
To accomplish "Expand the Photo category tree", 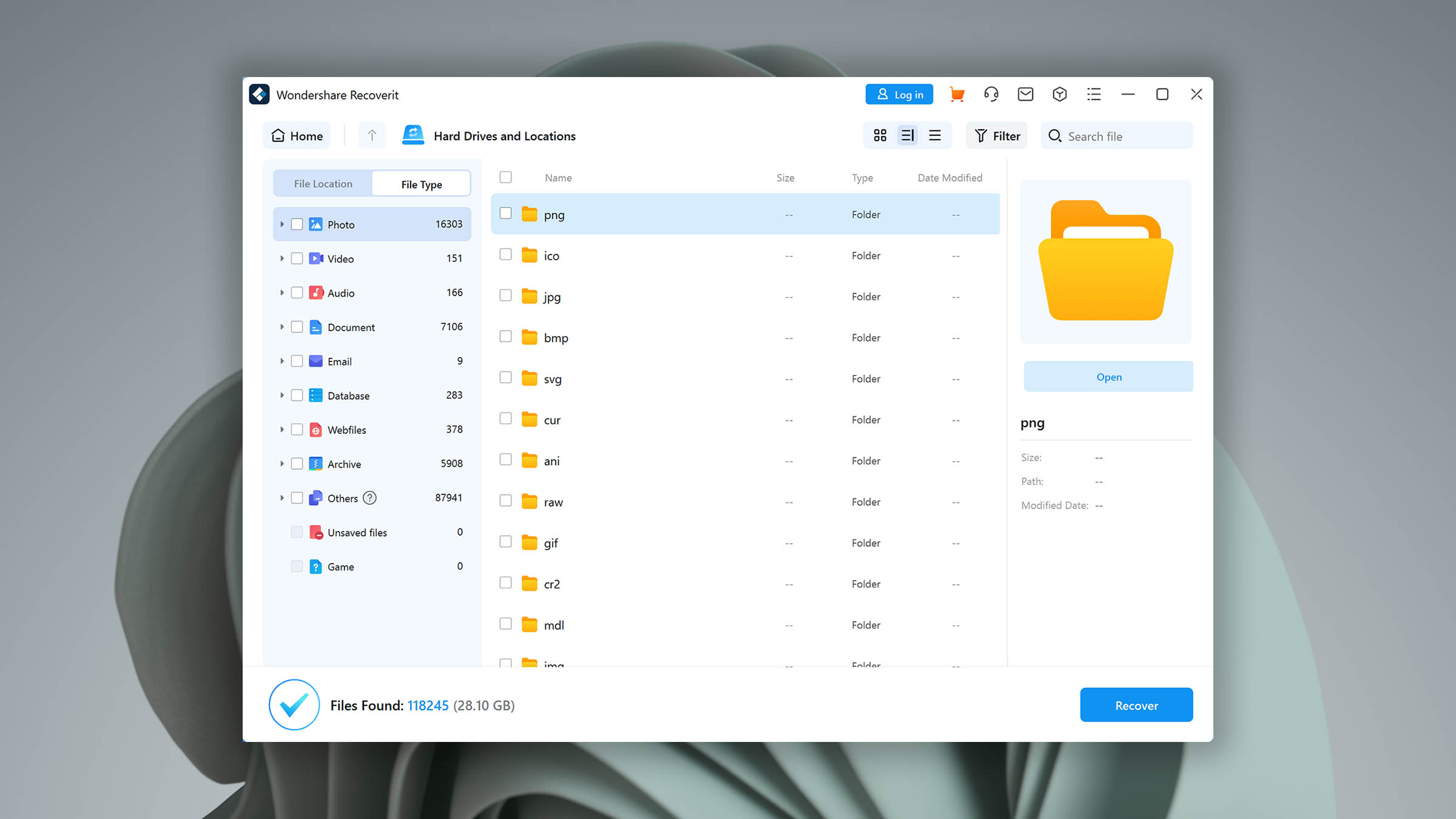I will [x=282, y=224].
